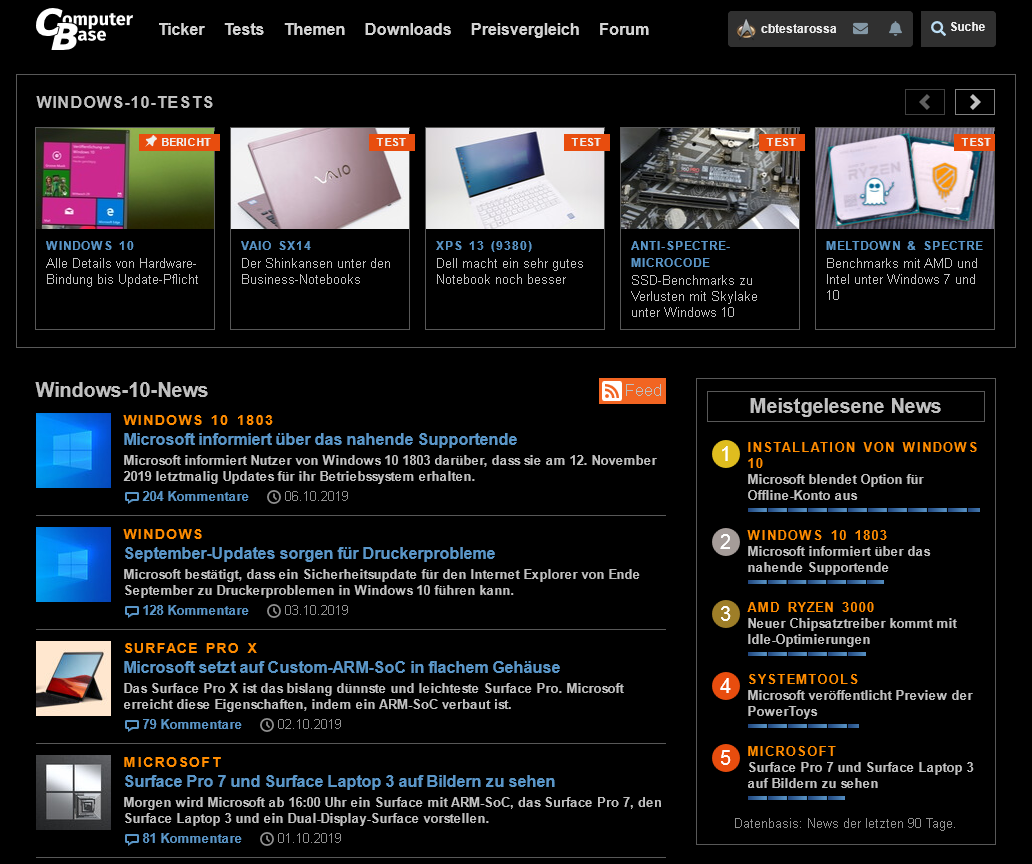The width and height of the screenshot is (1032, 864).
Task: Open ANTI-SPECTRE-MICROCODE card title
Action: tap(680, 255)
